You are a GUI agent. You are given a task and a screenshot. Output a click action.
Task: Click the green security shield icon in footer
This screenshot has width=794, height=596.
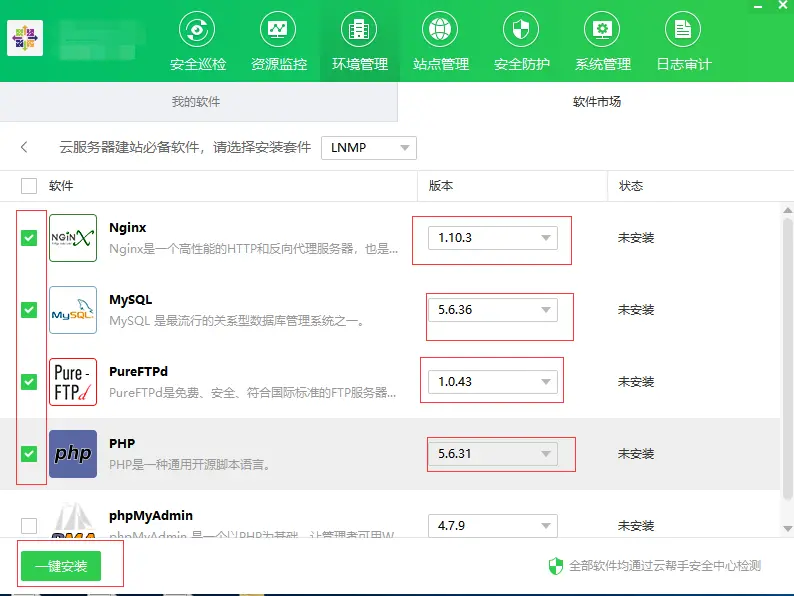(x=555, y=566)
